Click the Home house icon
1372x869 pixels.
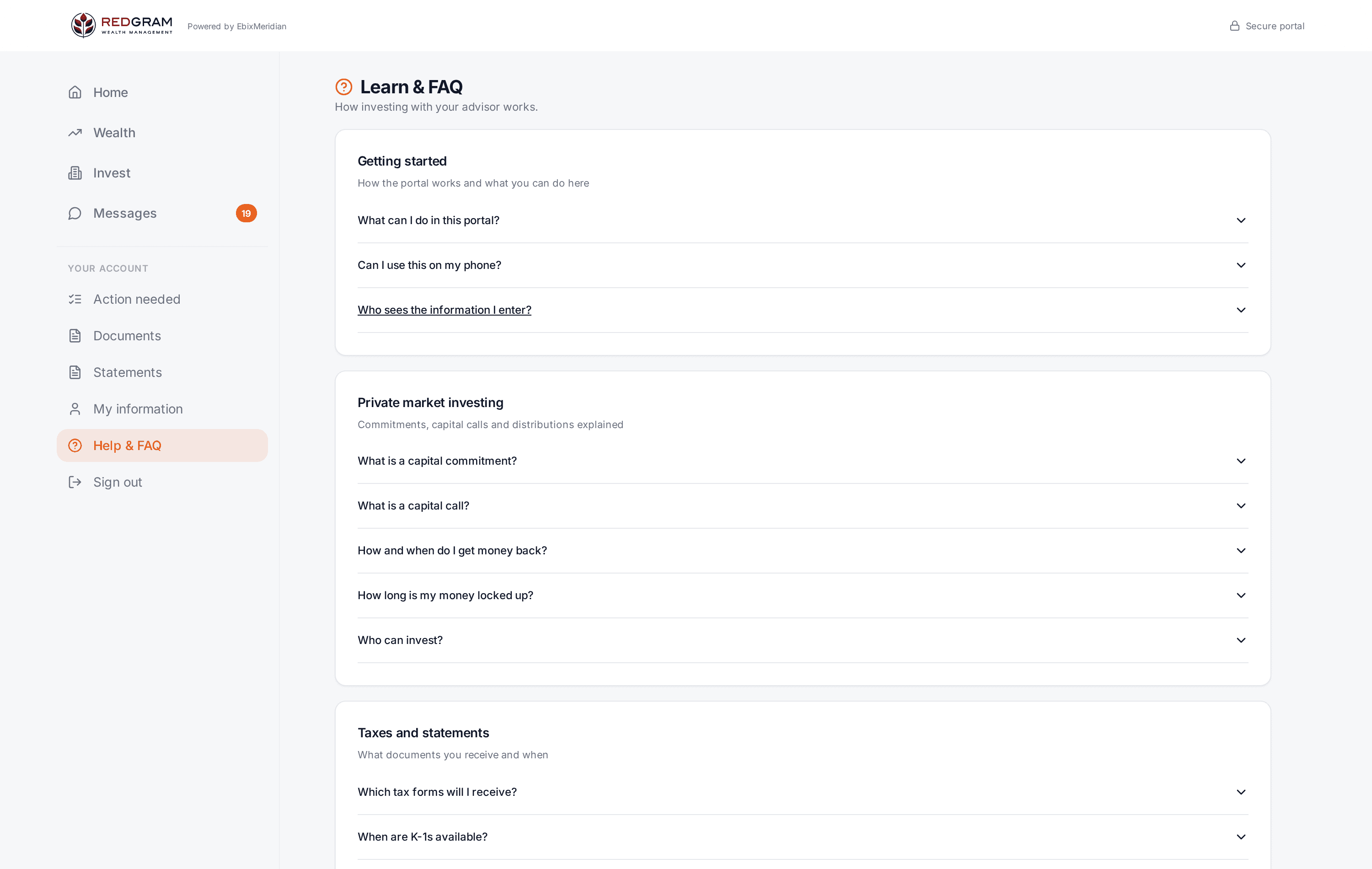75,92
